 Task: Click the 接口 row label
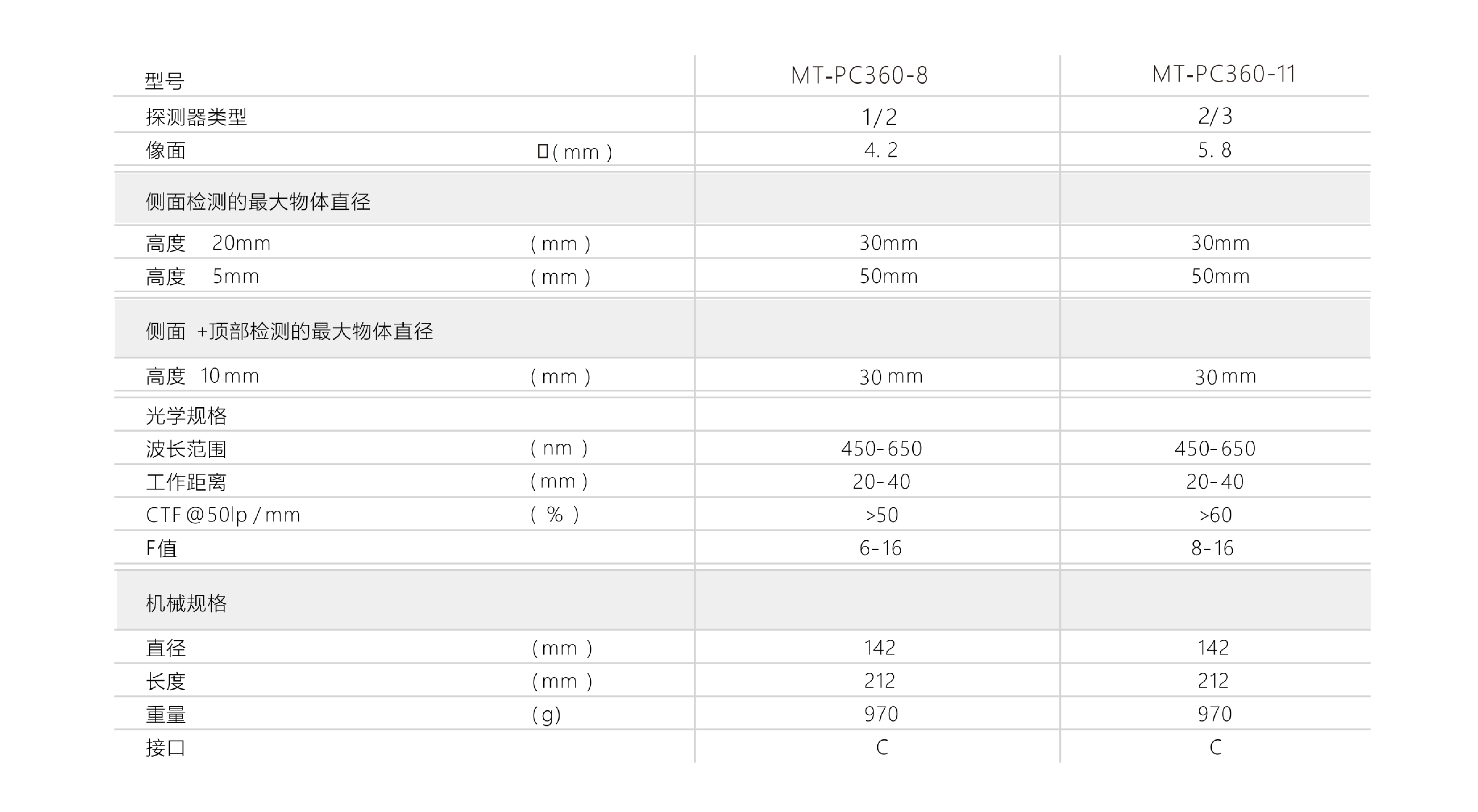pyautogui.click(x=165, y=748)
